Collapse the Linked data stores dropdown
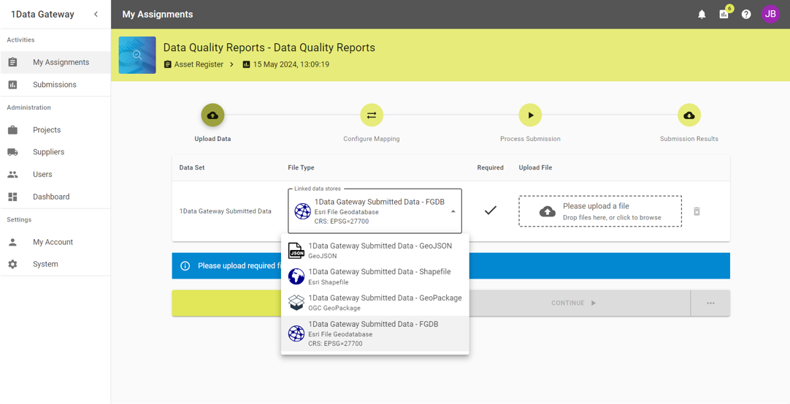 pyautogui.click(x=453, y=211)
